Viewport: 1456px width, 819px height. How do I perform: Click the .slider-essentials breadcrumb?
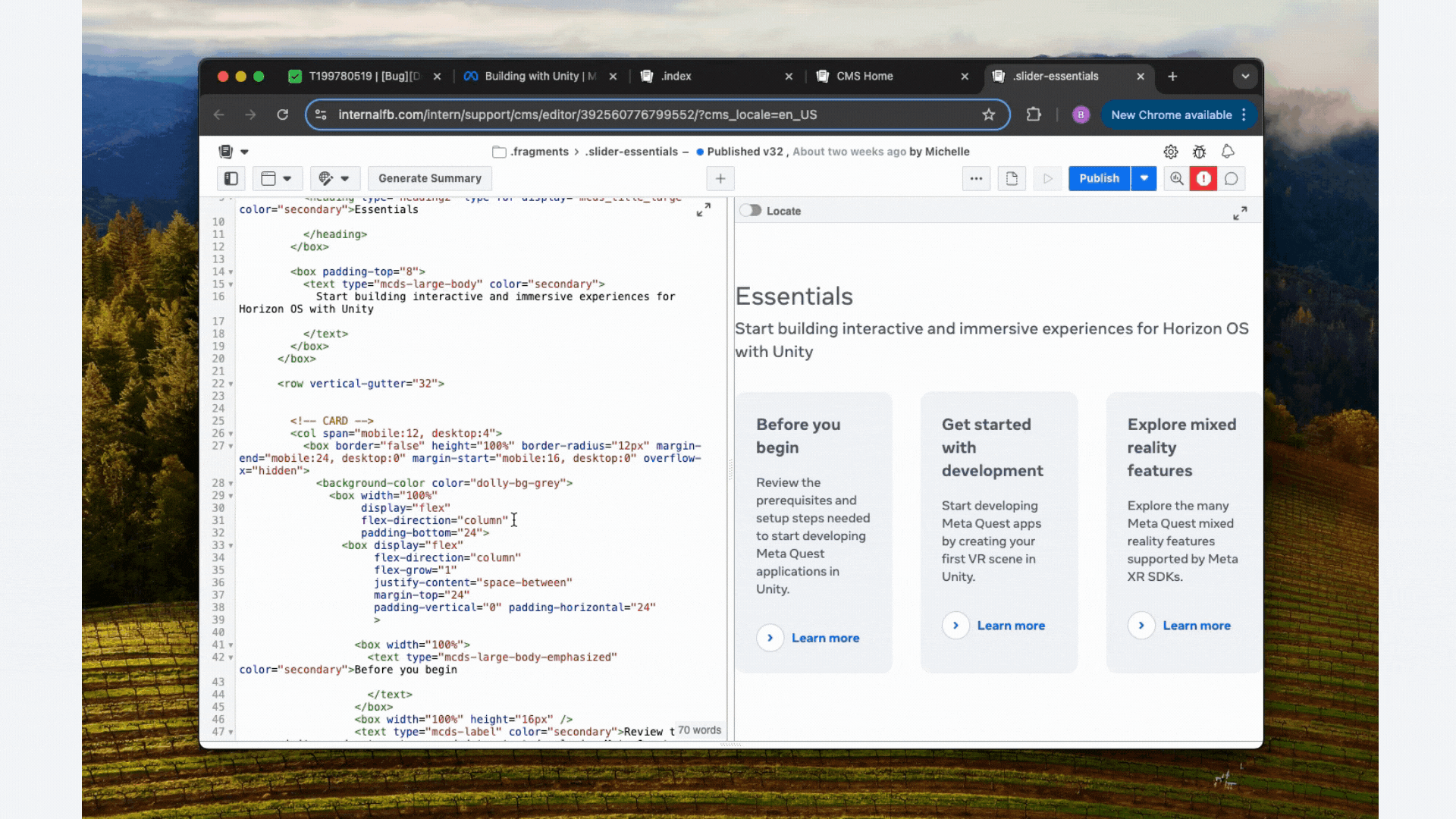[631, 152]
